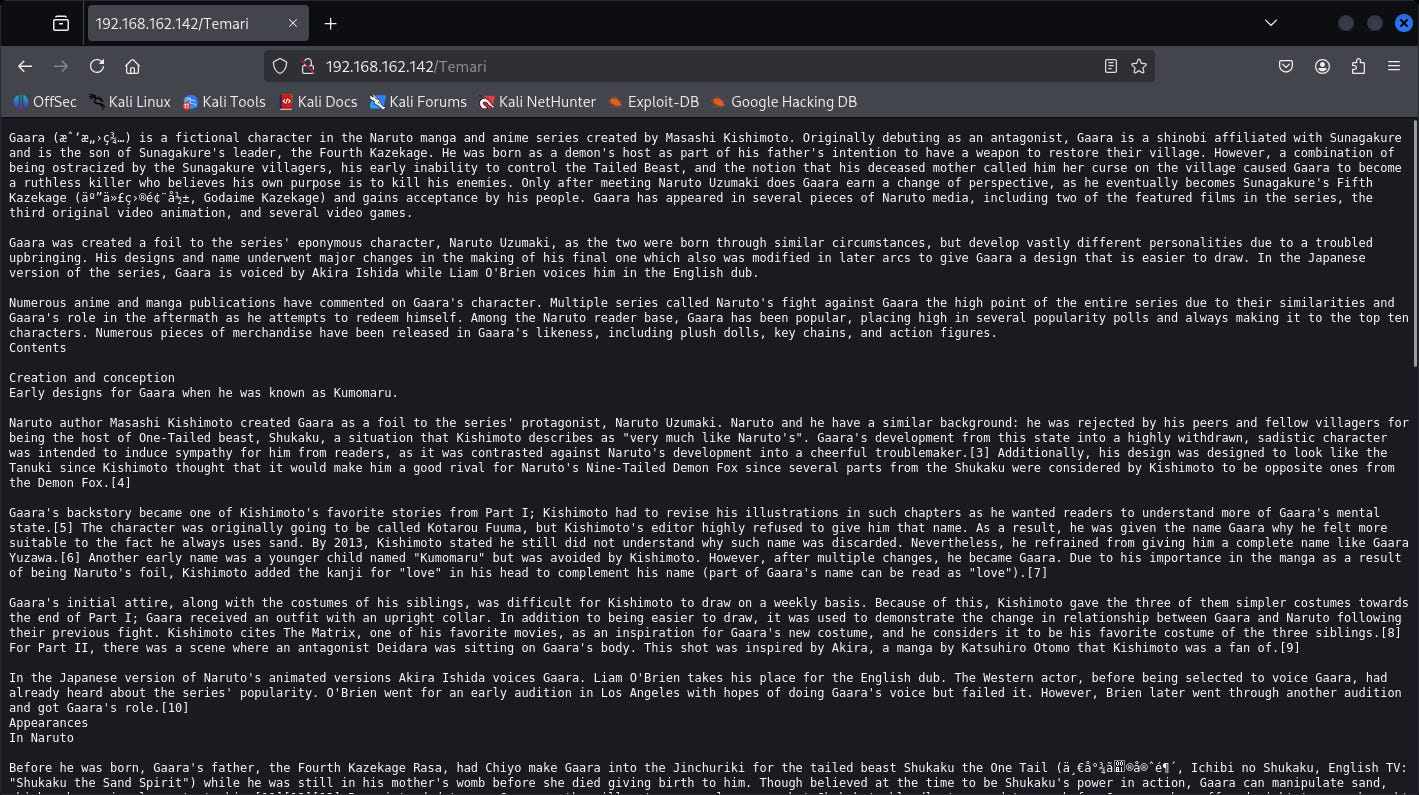Viewport: 1419px width, 795px height.
Task: Bookmark this page with star icon
Action: coord(1138,66)
